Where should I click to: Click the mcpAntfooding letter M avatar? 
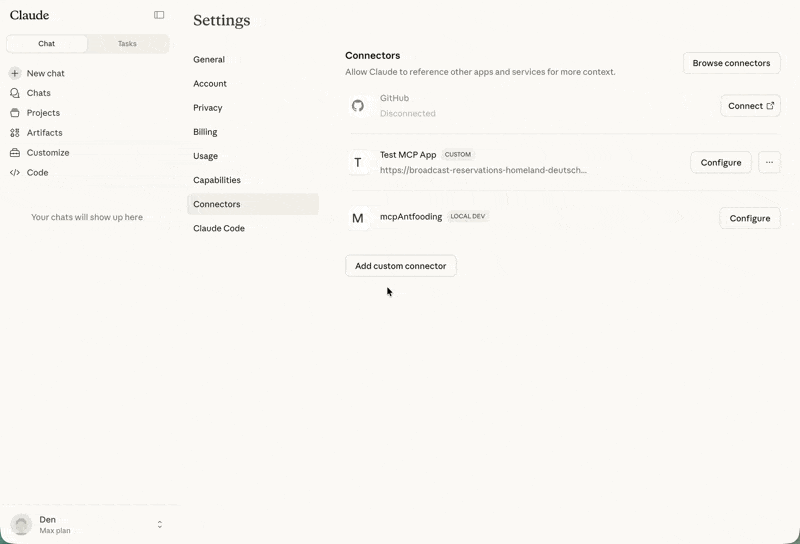(358, 218)
